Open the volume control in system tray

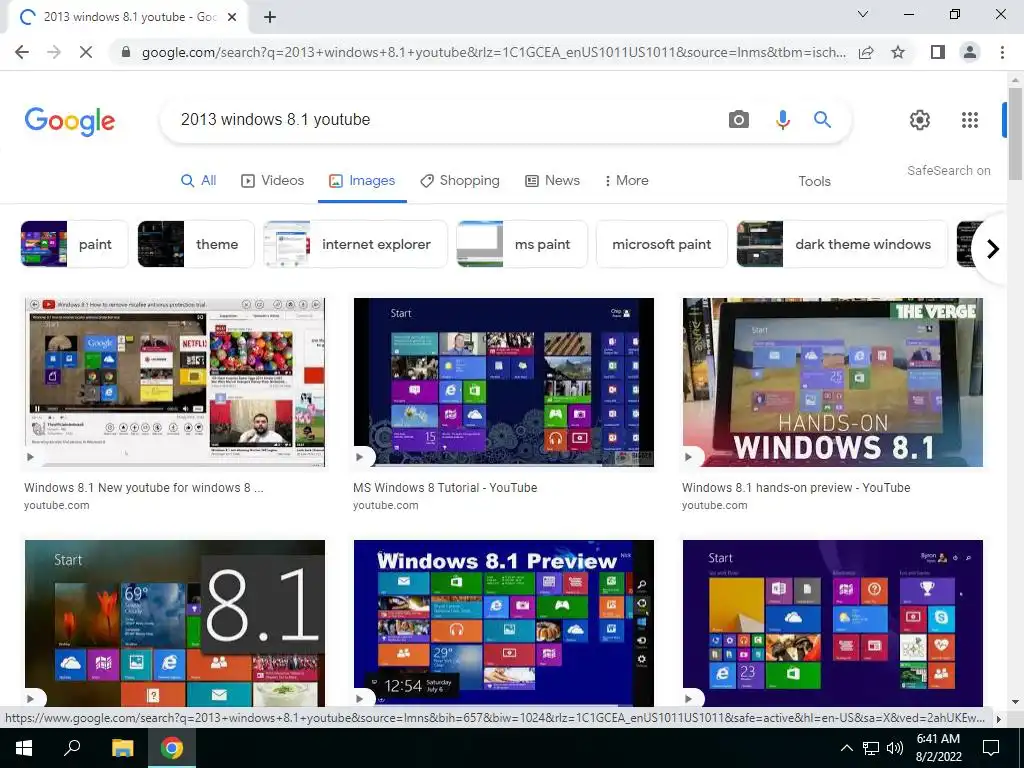point(895,748)
